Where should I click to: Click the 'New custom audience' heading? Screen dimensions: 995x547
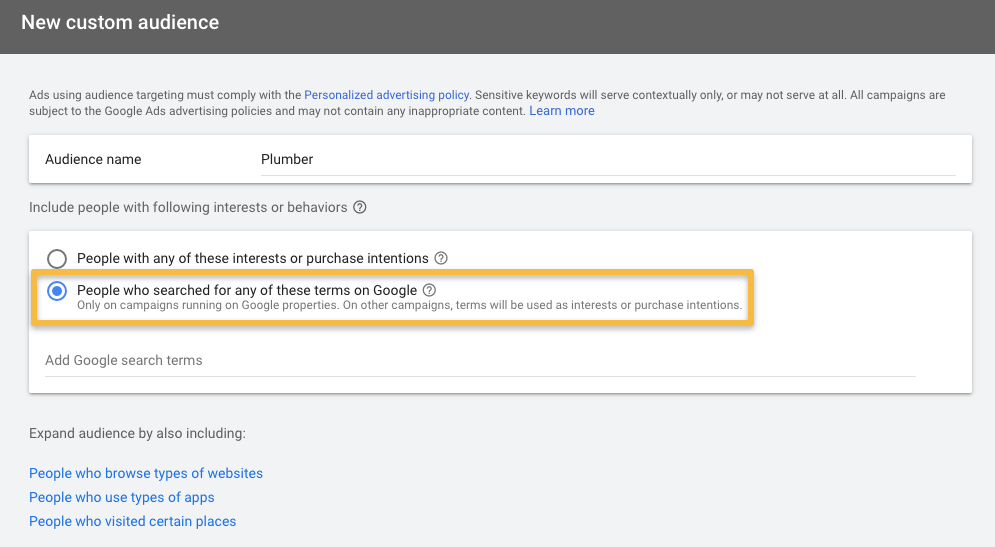coord(120,22)
